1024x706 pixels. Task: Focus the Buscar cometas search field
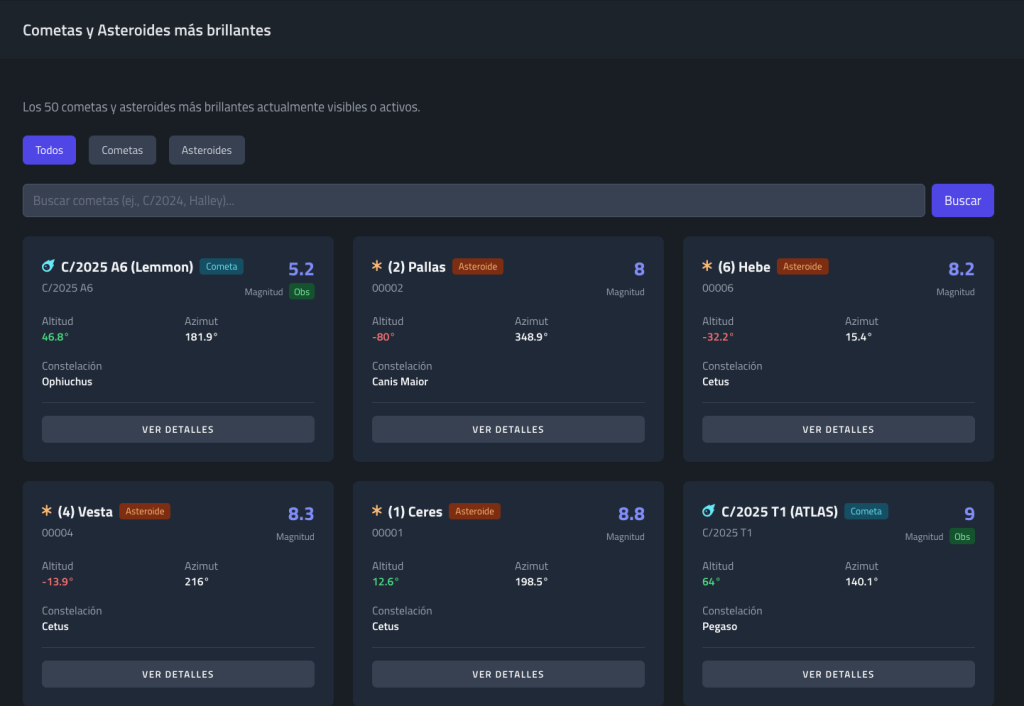473,201
